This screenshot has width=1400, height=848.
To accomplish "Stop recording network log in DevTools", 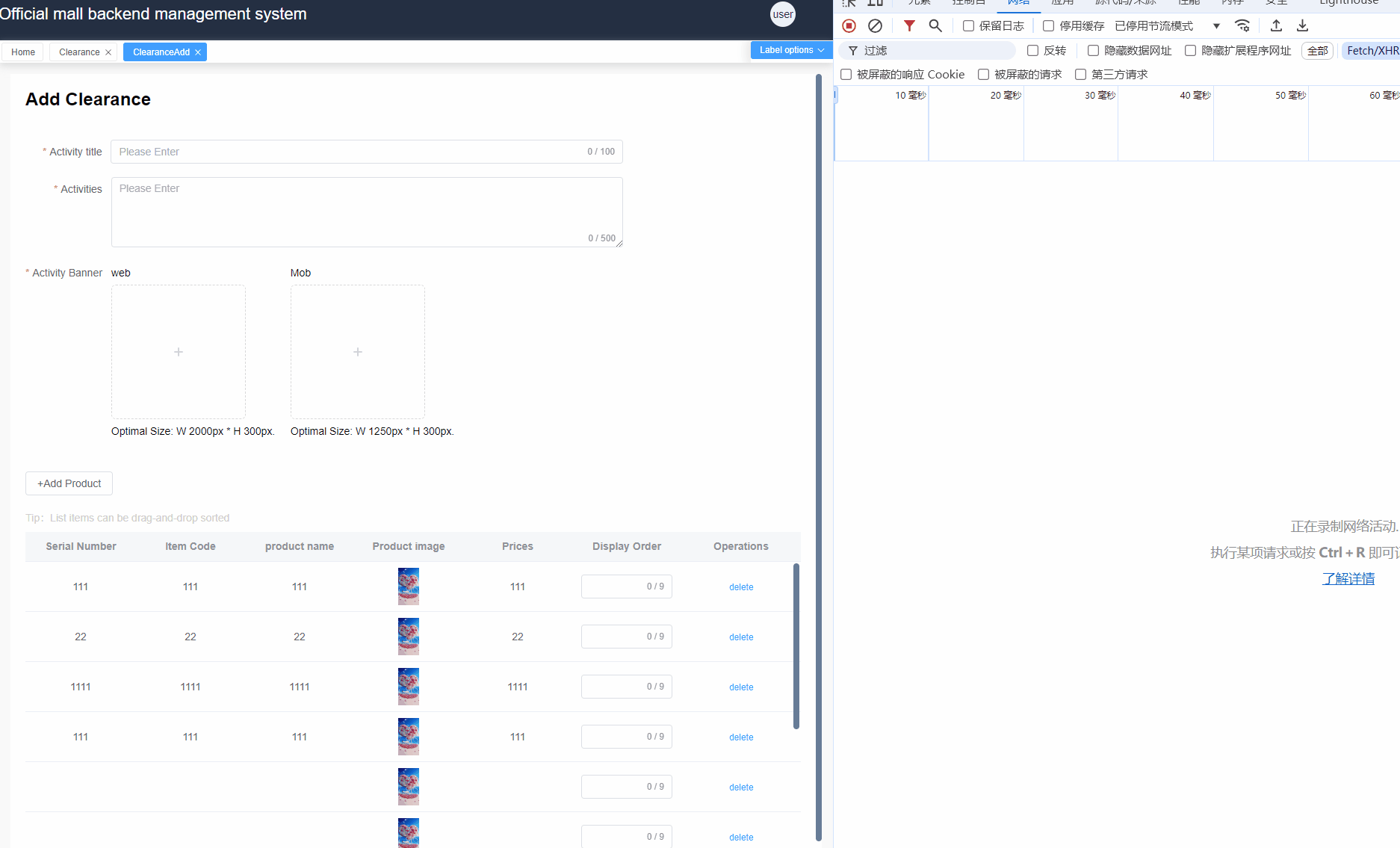I will tap(849, 26).
